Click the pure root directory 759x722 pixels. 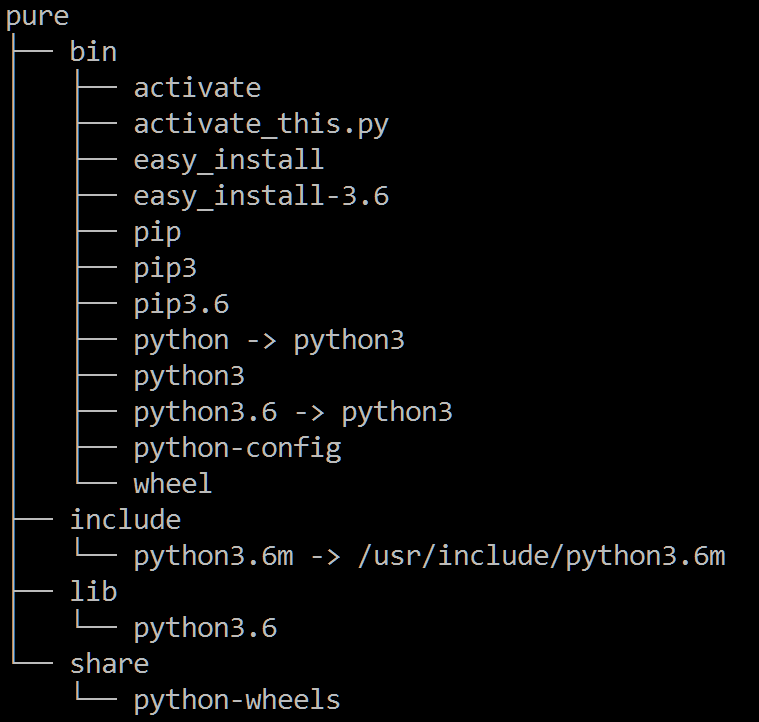coord(37,17)
